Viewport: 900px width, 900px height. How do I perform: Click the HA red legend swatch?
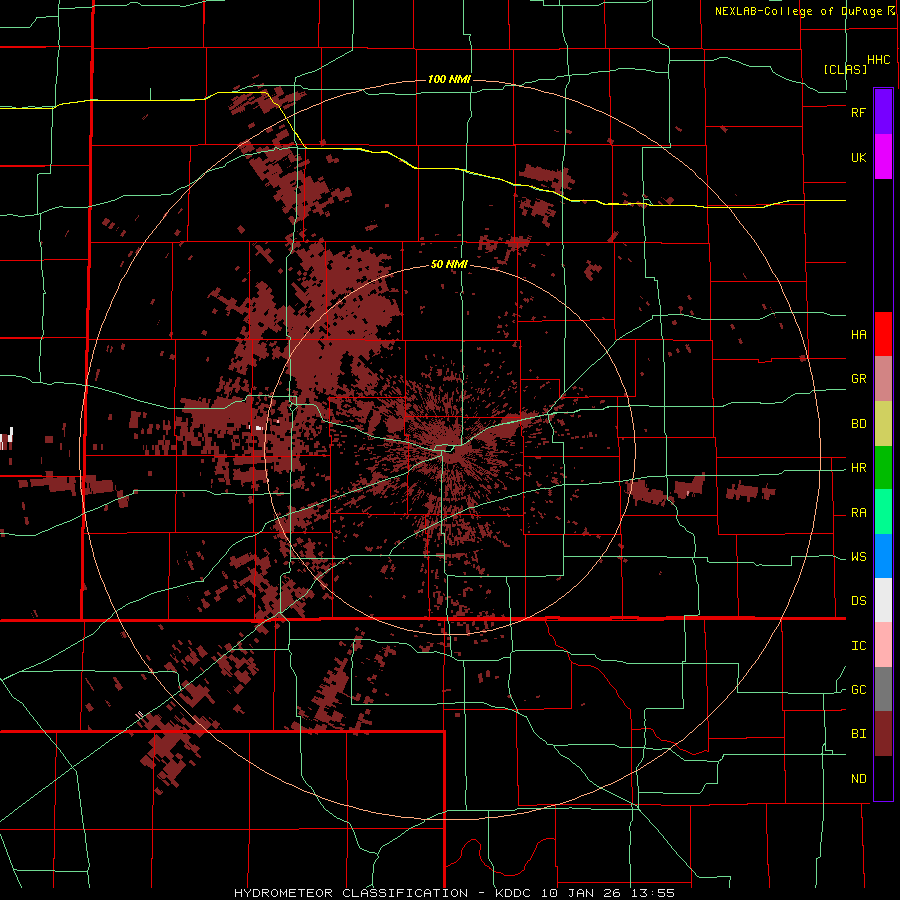[x=883, y=334]
